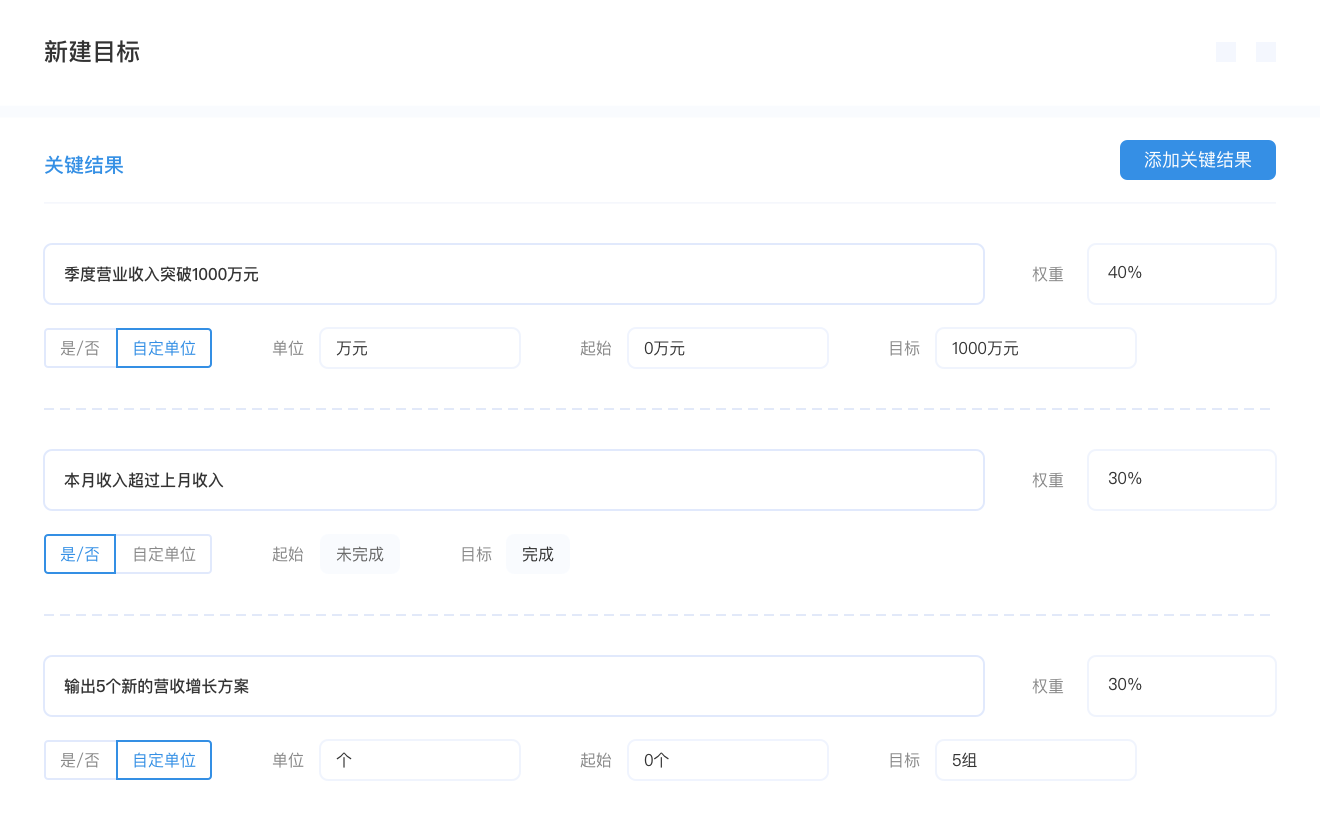Edit the 输出5个新的营收增长方案 title field

513,686
